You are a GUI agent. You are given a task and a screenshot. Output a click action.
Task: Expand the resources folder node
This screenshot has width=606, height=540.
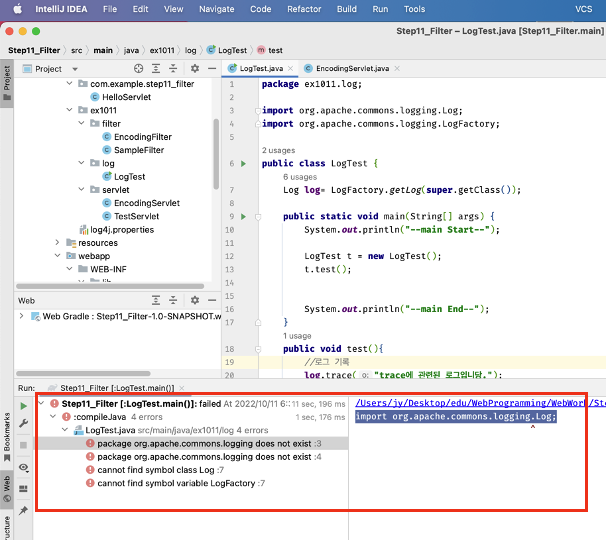pos(57,242)
